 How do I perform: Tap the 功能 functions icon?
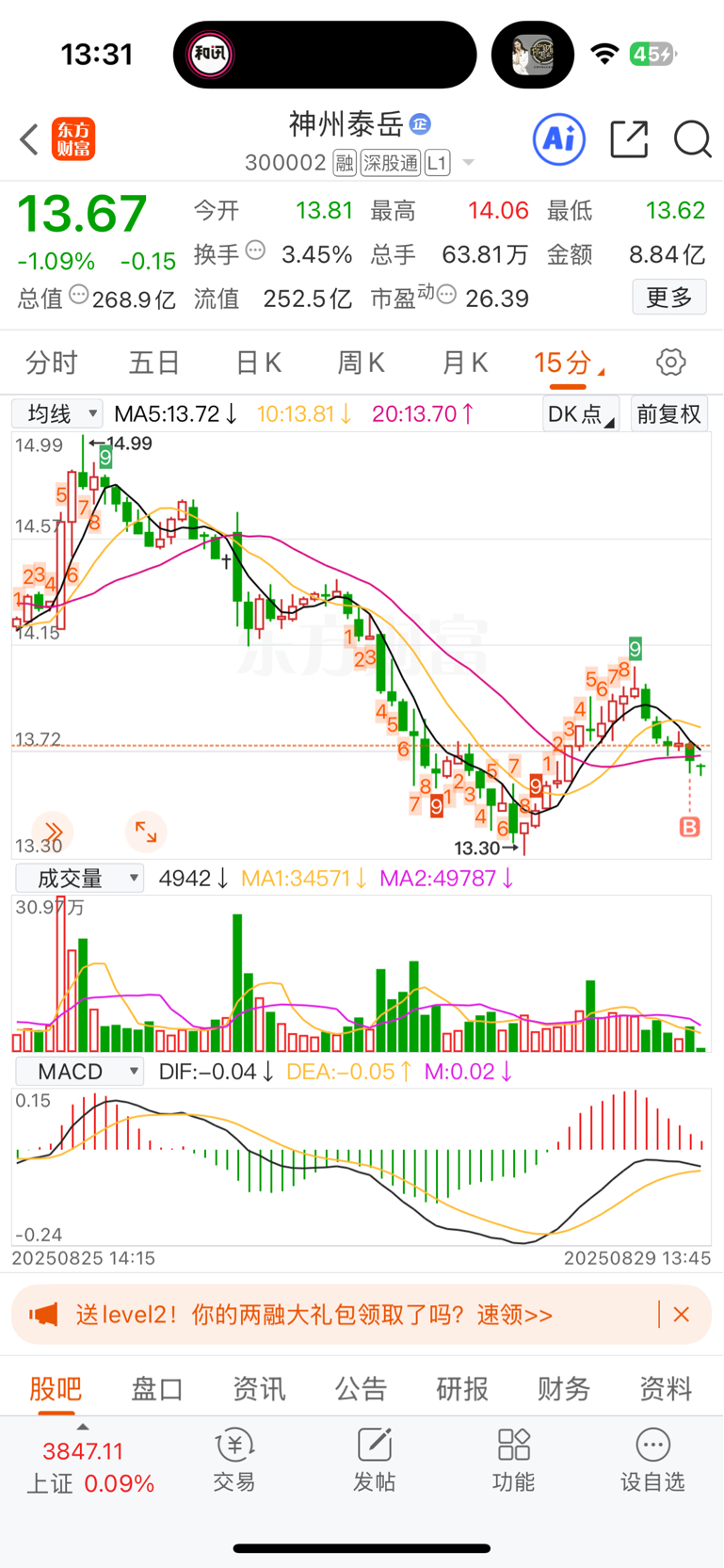click(x=513, y=1460)
